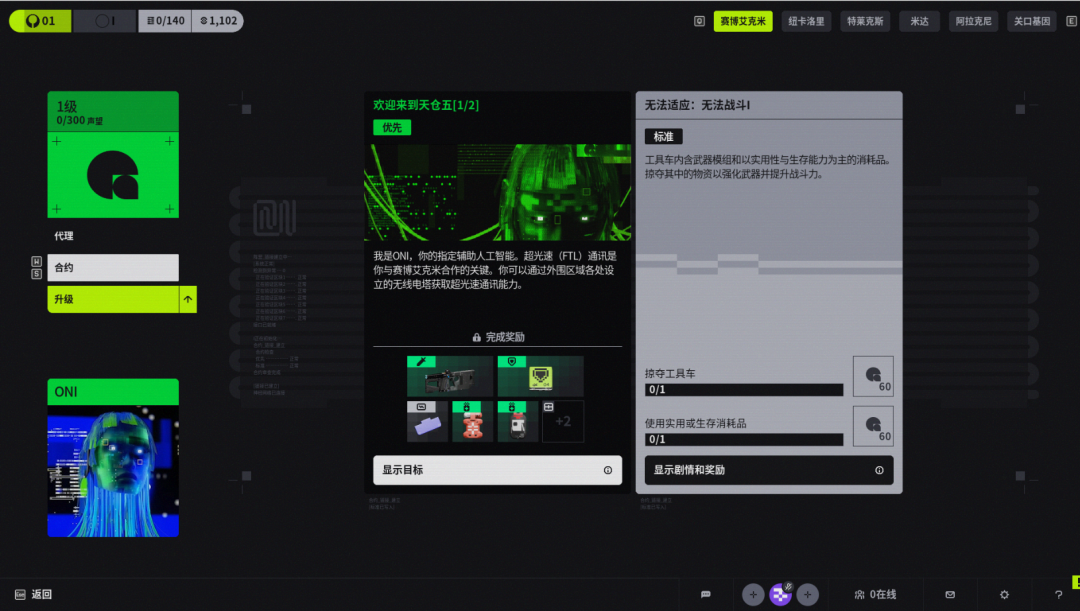The height and width of the screenshot is (611, 1080).
Task: Expand 显示剧情和奖励 panel
Action: (767, 470)
